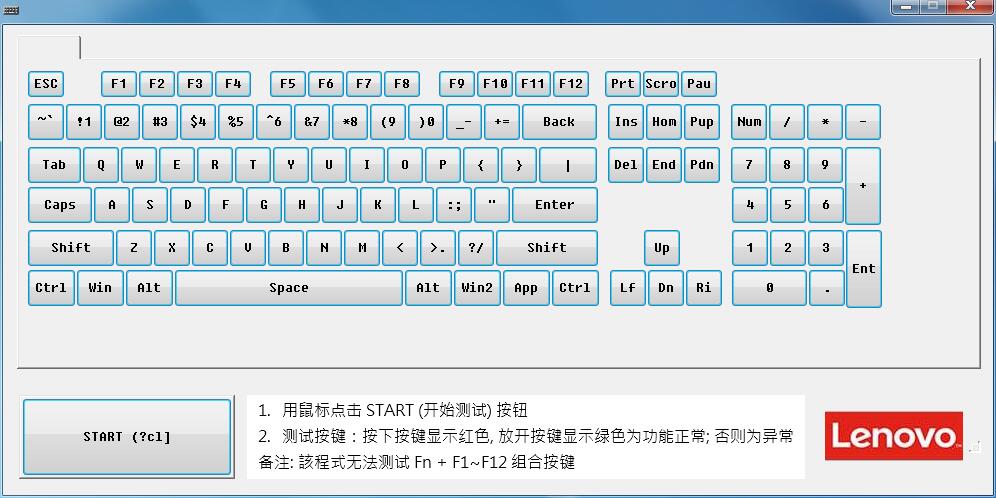
Task: Click the ESC key button
Action: click(46, 84)
